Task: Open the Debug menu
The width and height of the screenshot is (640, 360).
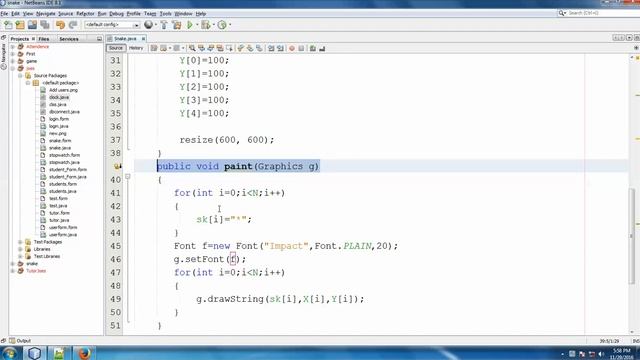Action: (116, 13)
